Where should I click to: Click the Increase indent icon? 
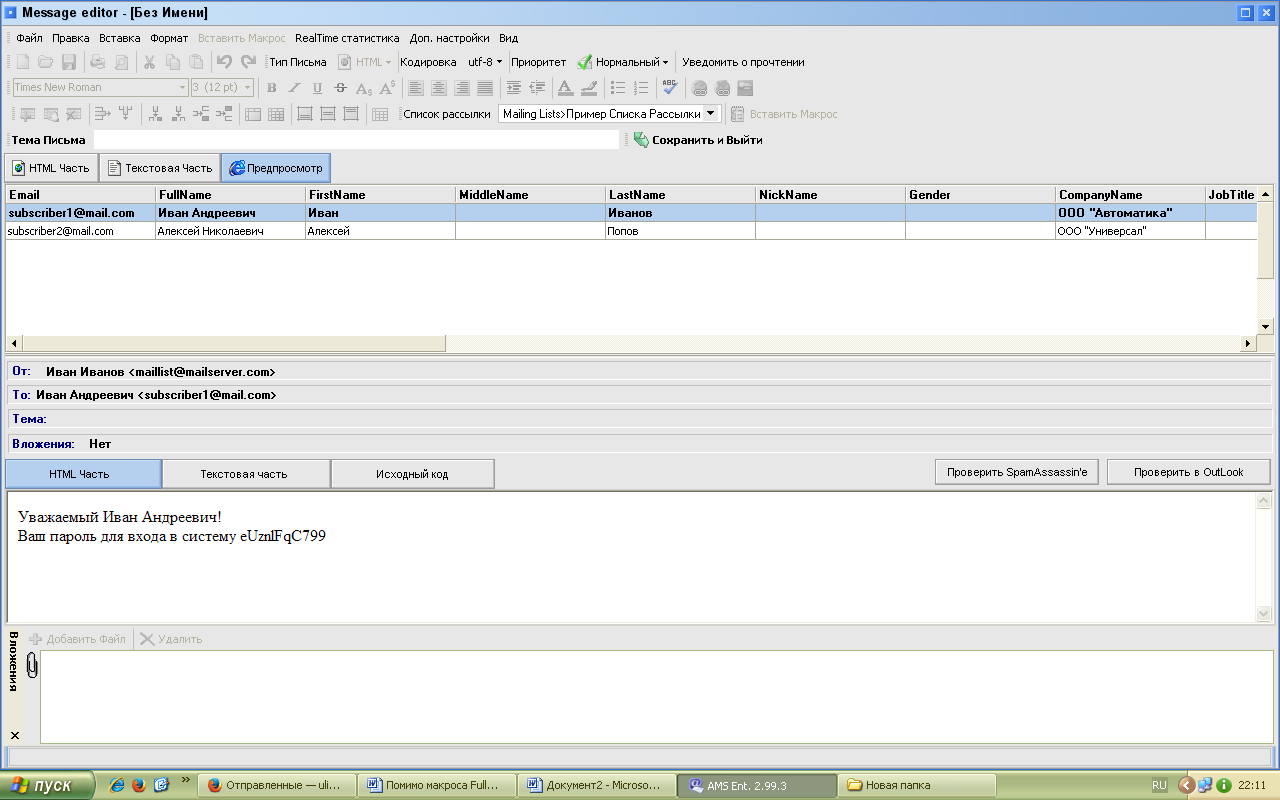click(514, 88)
